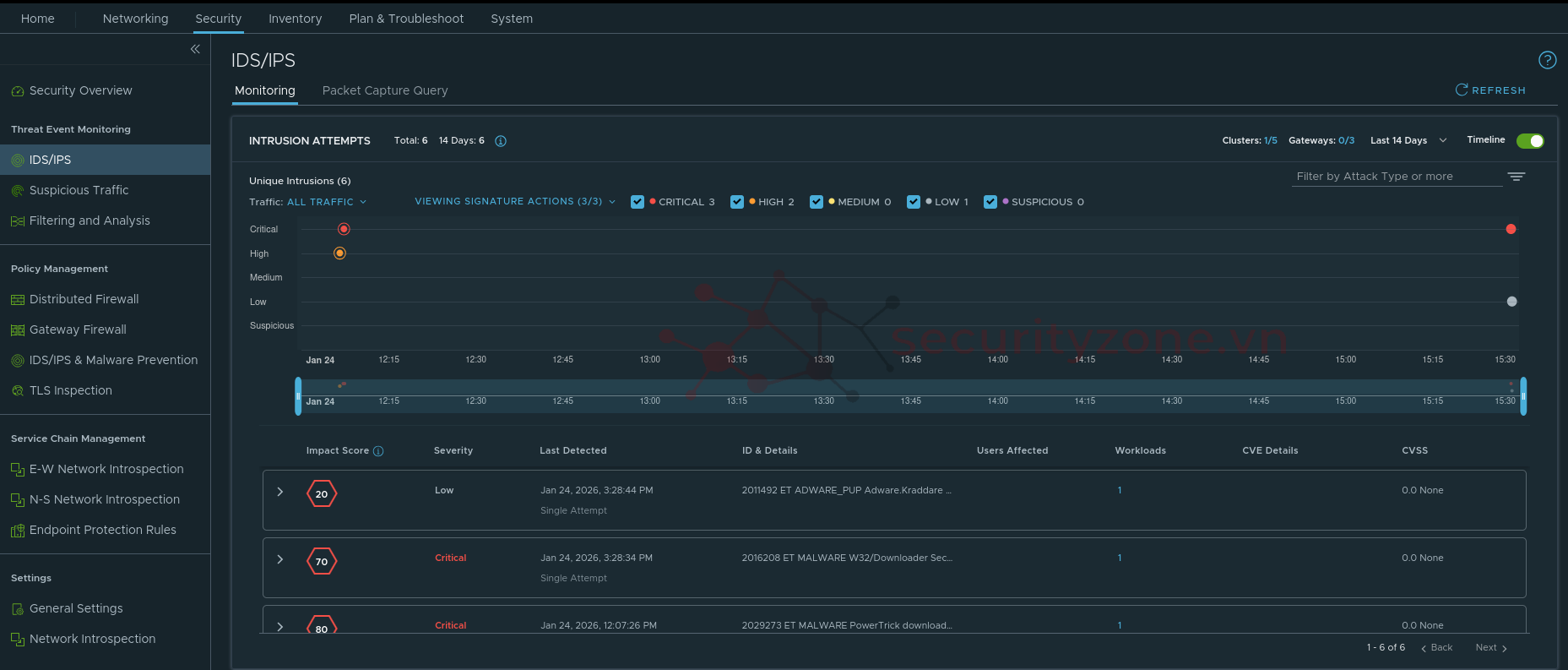Open the help question mark icon
This screenshot has width=1568, height=670.
[1547, 60]
